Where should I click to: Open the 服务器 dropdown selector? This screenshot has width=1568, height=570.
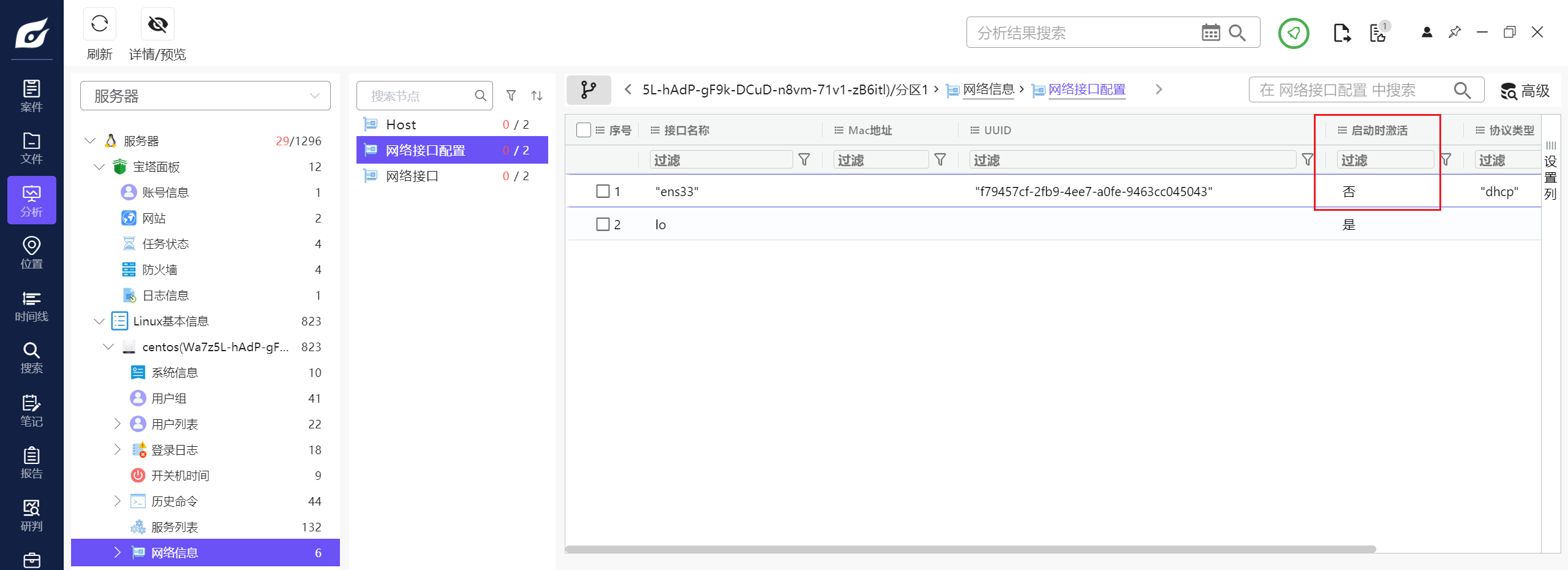click(205, 96)
